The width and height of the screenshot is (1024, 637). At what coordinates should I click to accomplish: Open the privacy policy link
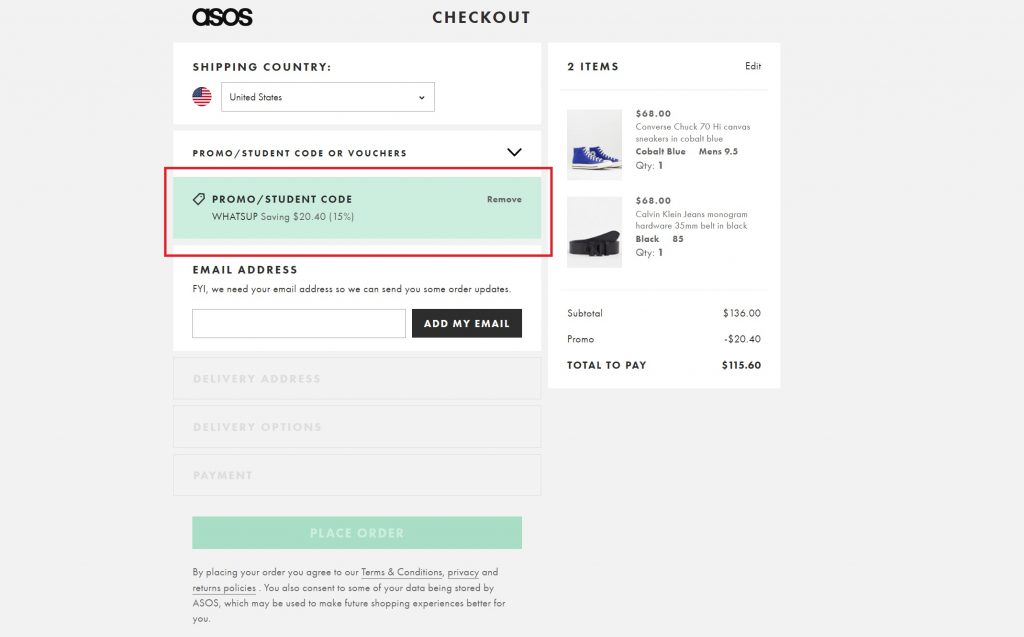tap(463, 572)
